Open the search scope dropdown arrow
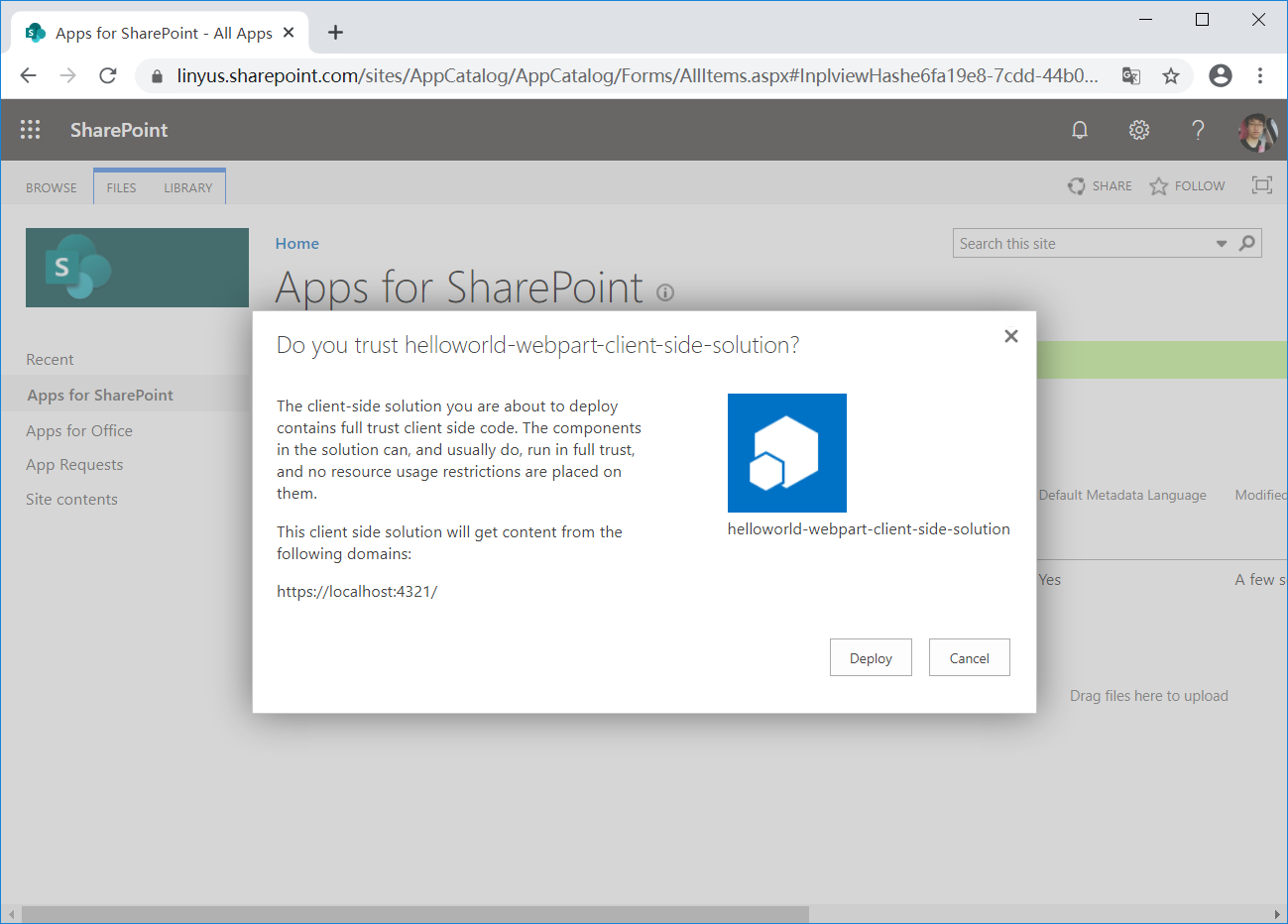This screenshot has height=924, width=1288. pyautogui.click(x=1221, y=243)
